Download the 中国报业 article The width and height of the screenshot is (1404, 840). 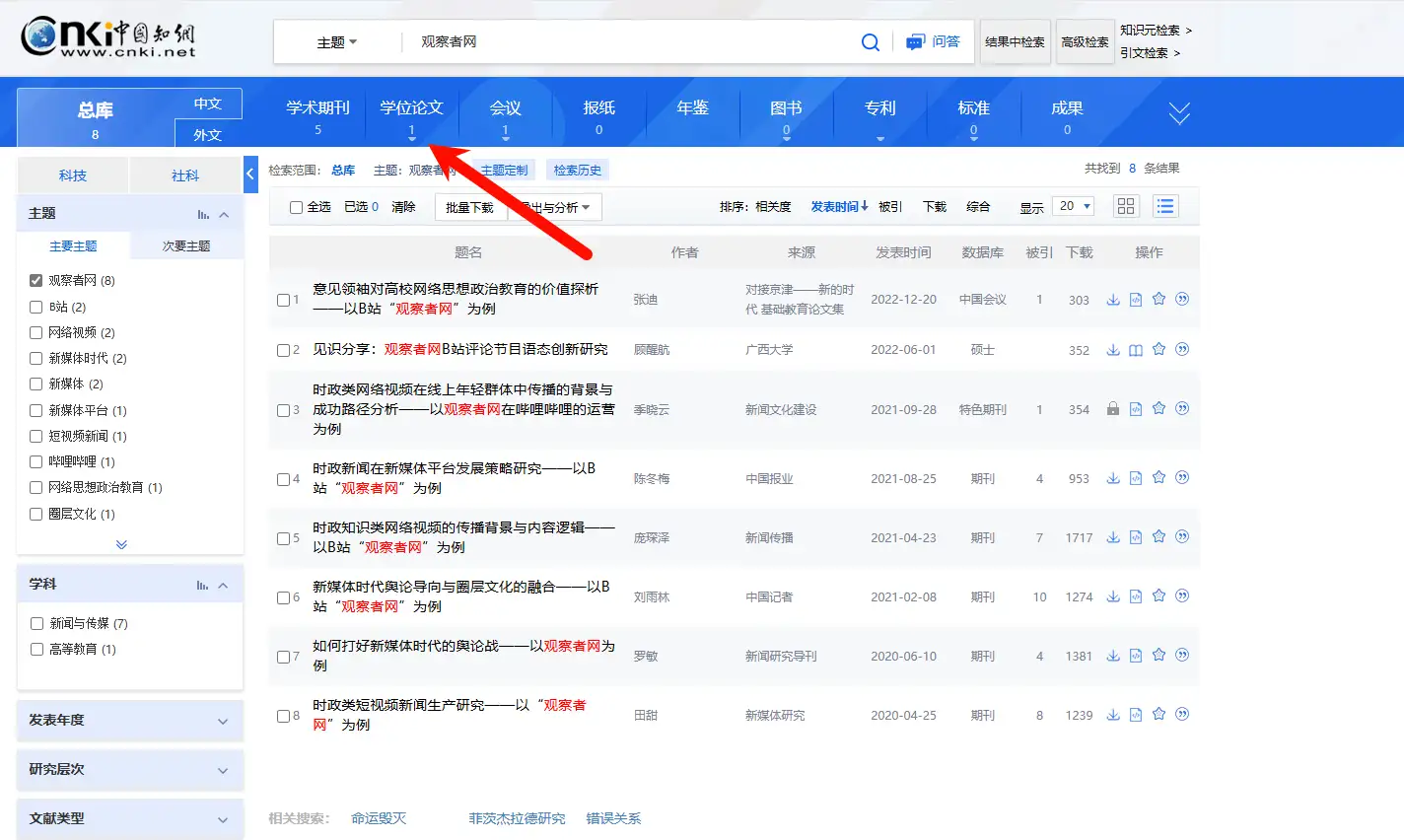coord(1113,478)
